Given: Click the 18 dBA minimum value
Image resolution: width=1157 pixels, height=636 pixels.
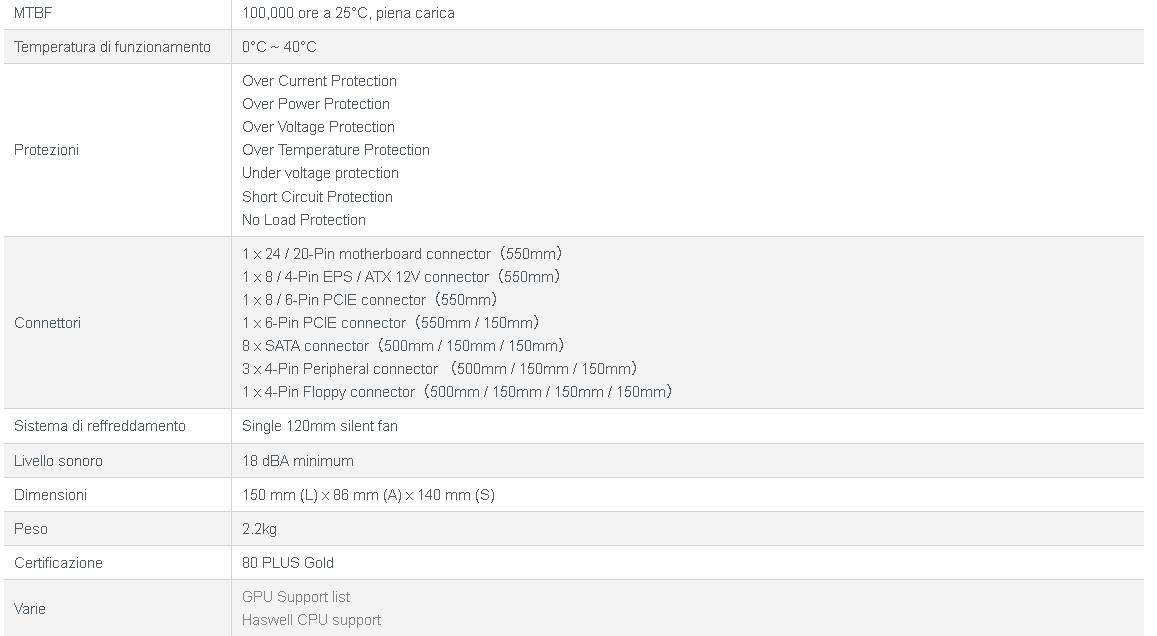Looking at the screenshot, I should pyautogui.click(x=298, y=461).
